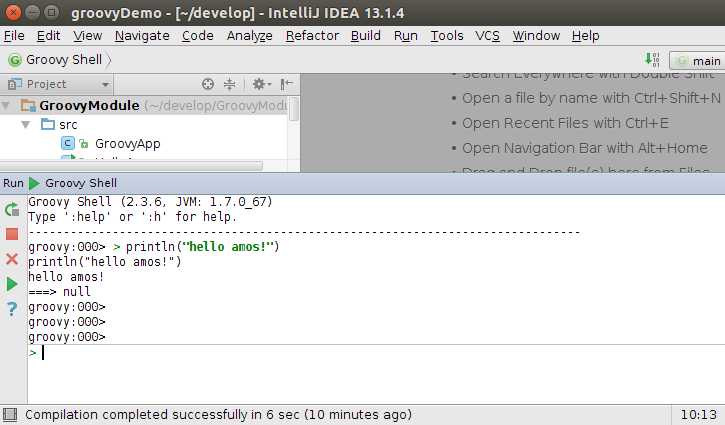The width and height of the screenshot is (725, 425).
Task: Open the main run configuration dropdown
Action: pos(697,61)
